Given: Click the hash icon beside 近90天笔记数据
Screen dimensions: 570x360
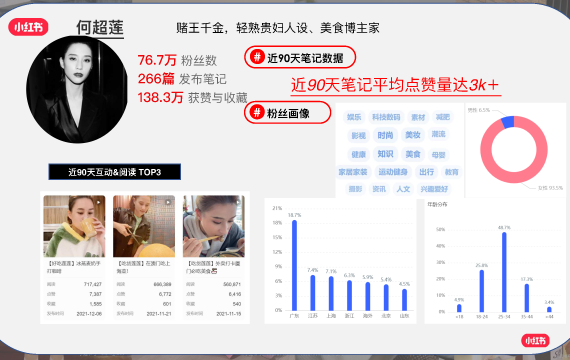Looking at the screenshot, I should tap(257, 57).
